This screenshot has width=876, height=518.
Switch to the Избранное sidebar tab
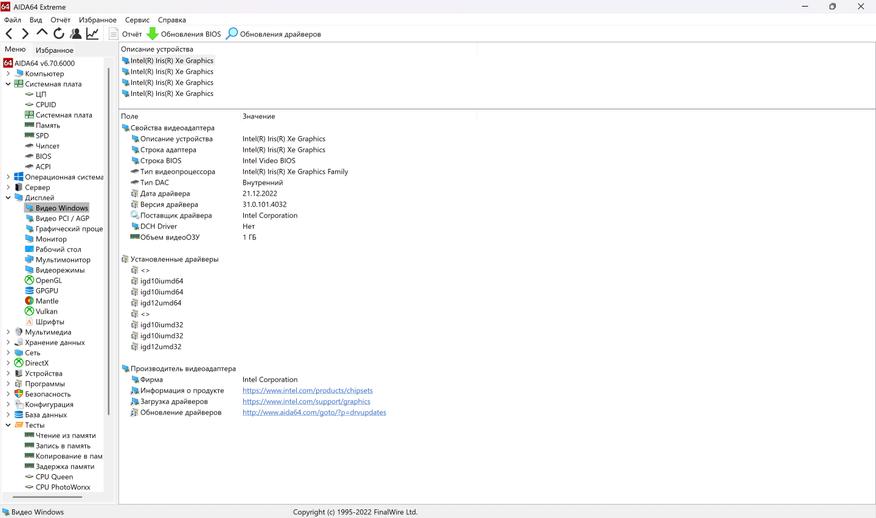click(54, 50)
